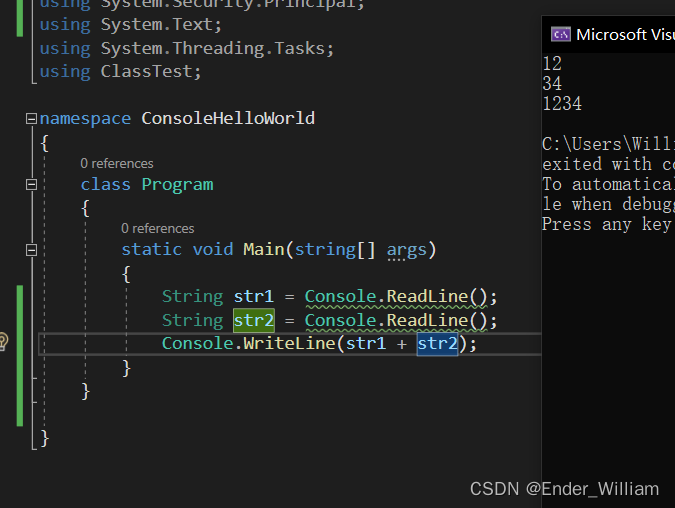Open "0 references" above class Program
Viewport: 675px width, 508px height.
[117, 163]
